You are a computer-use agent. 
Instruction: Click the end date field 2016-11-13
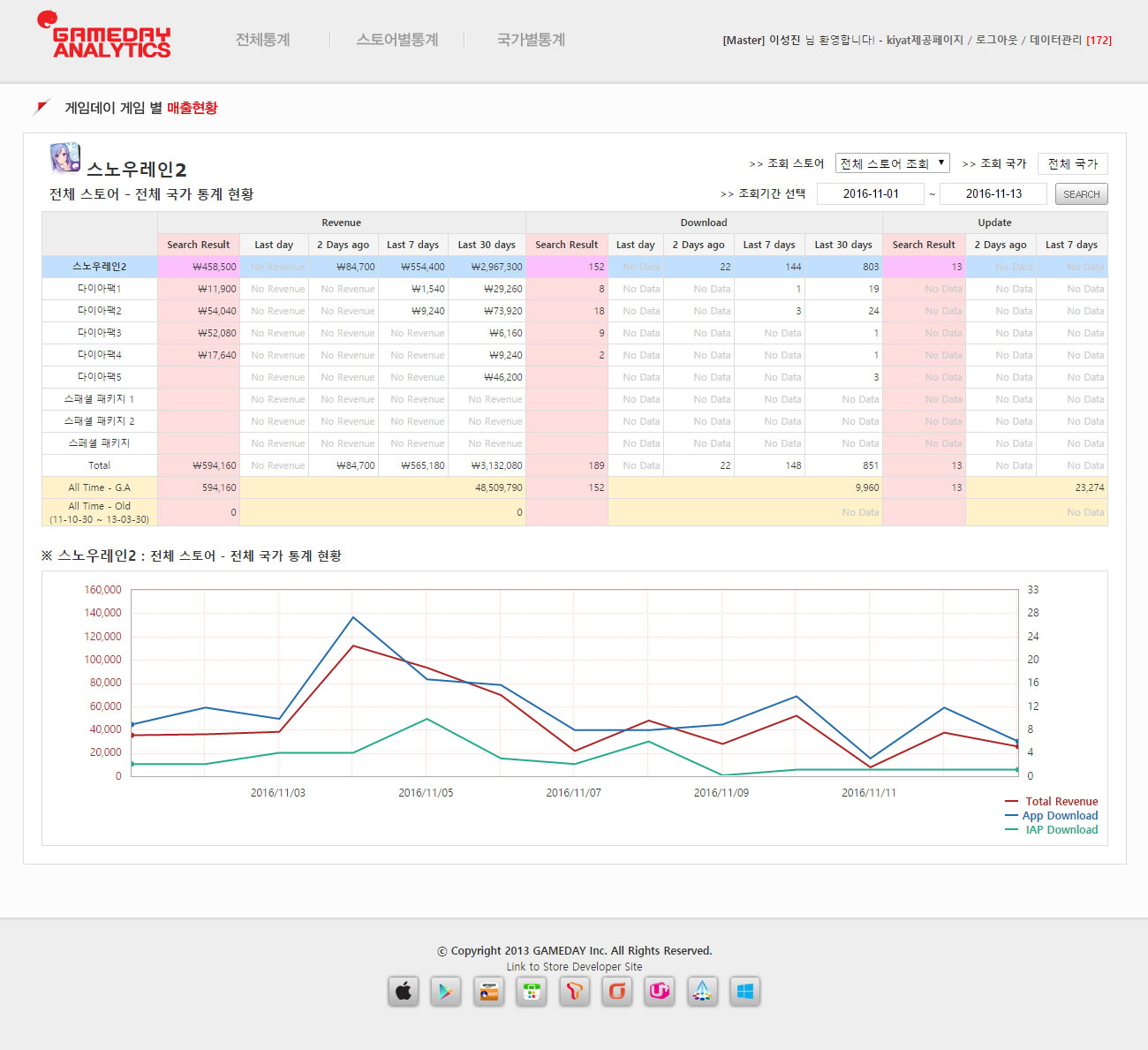[x=993, y=193]
